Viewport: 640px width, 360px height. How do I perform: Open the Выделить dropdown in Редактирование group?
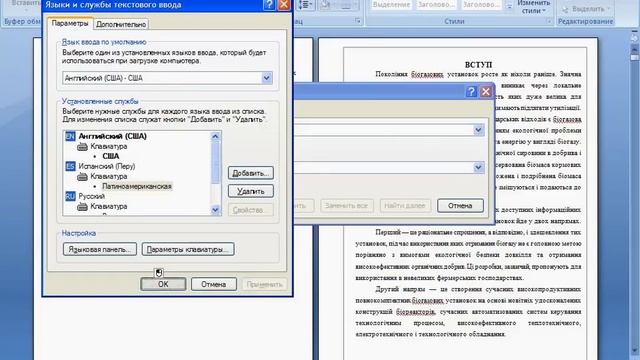coord(585,9)
